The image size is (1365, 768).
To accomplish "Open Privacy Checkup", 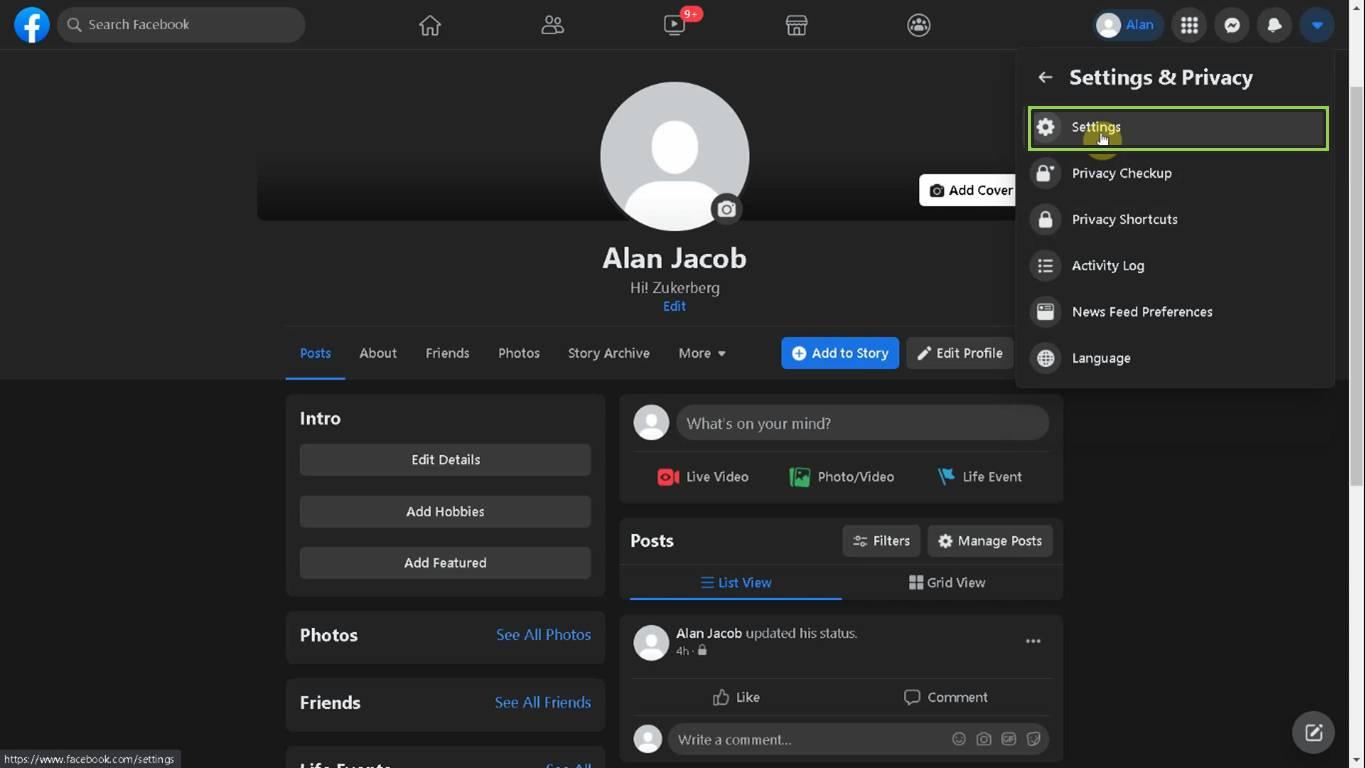I will pyautogui.click(x=1178, y=173).
